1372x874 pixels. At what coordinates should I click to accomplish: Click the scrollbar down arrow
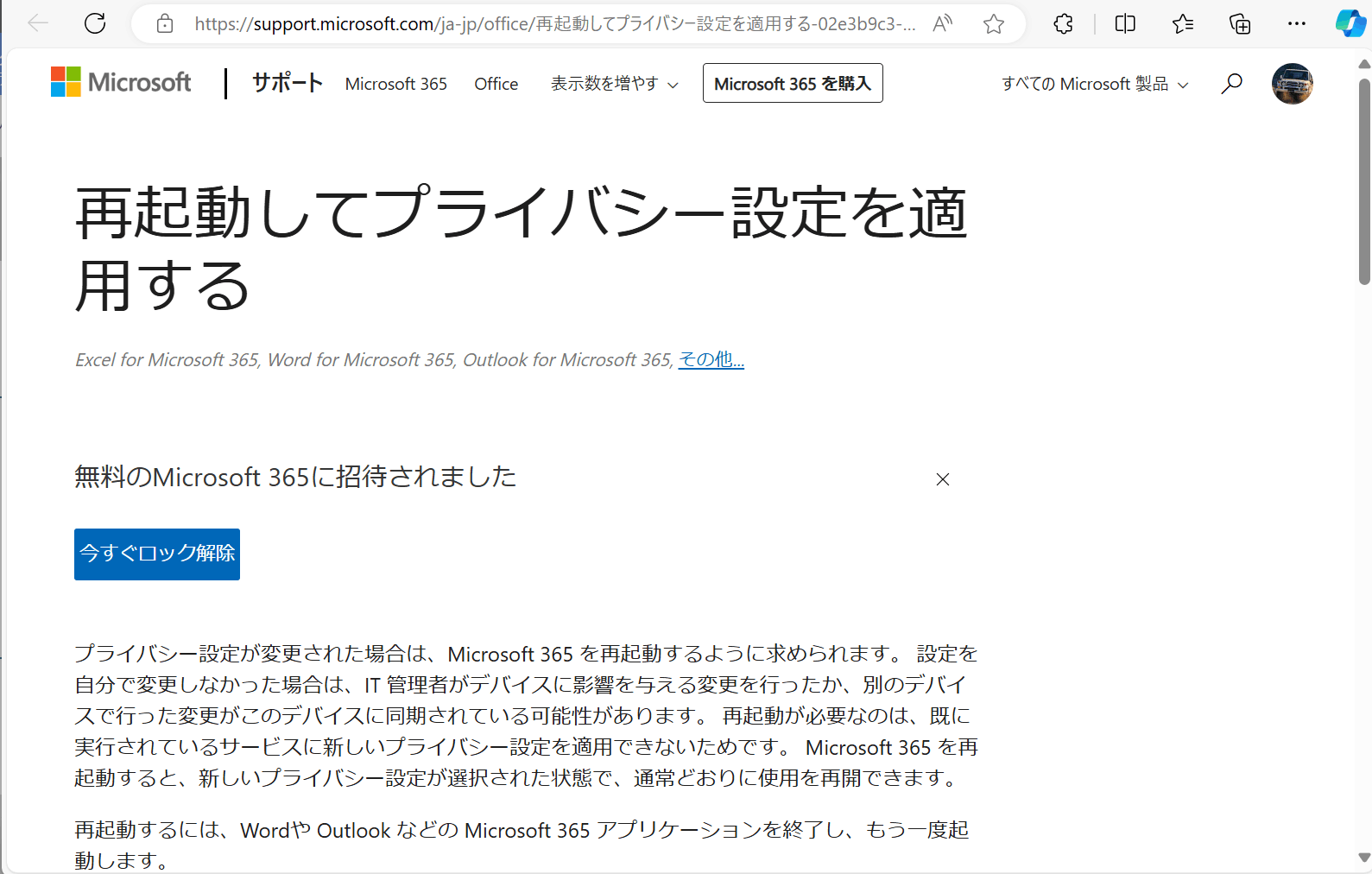click(1364, 858)
